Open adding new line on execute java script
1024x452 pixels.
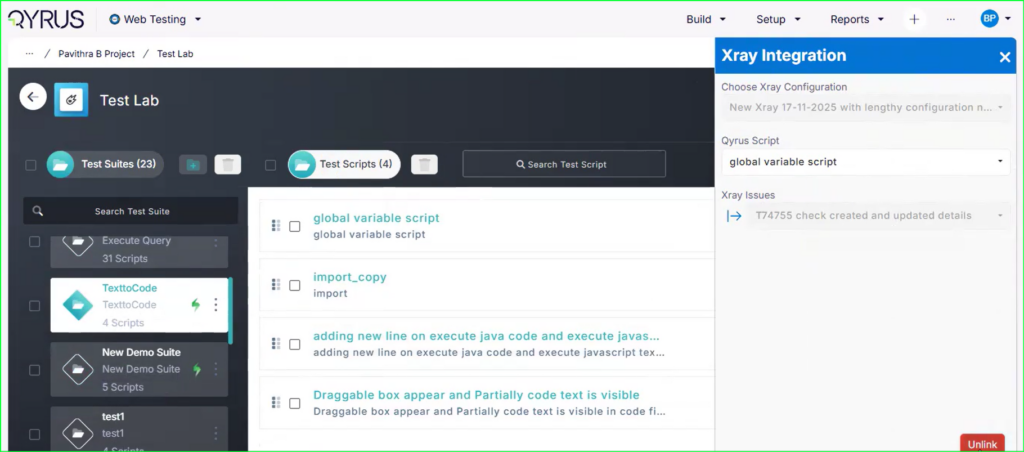(x=486, y=336)
